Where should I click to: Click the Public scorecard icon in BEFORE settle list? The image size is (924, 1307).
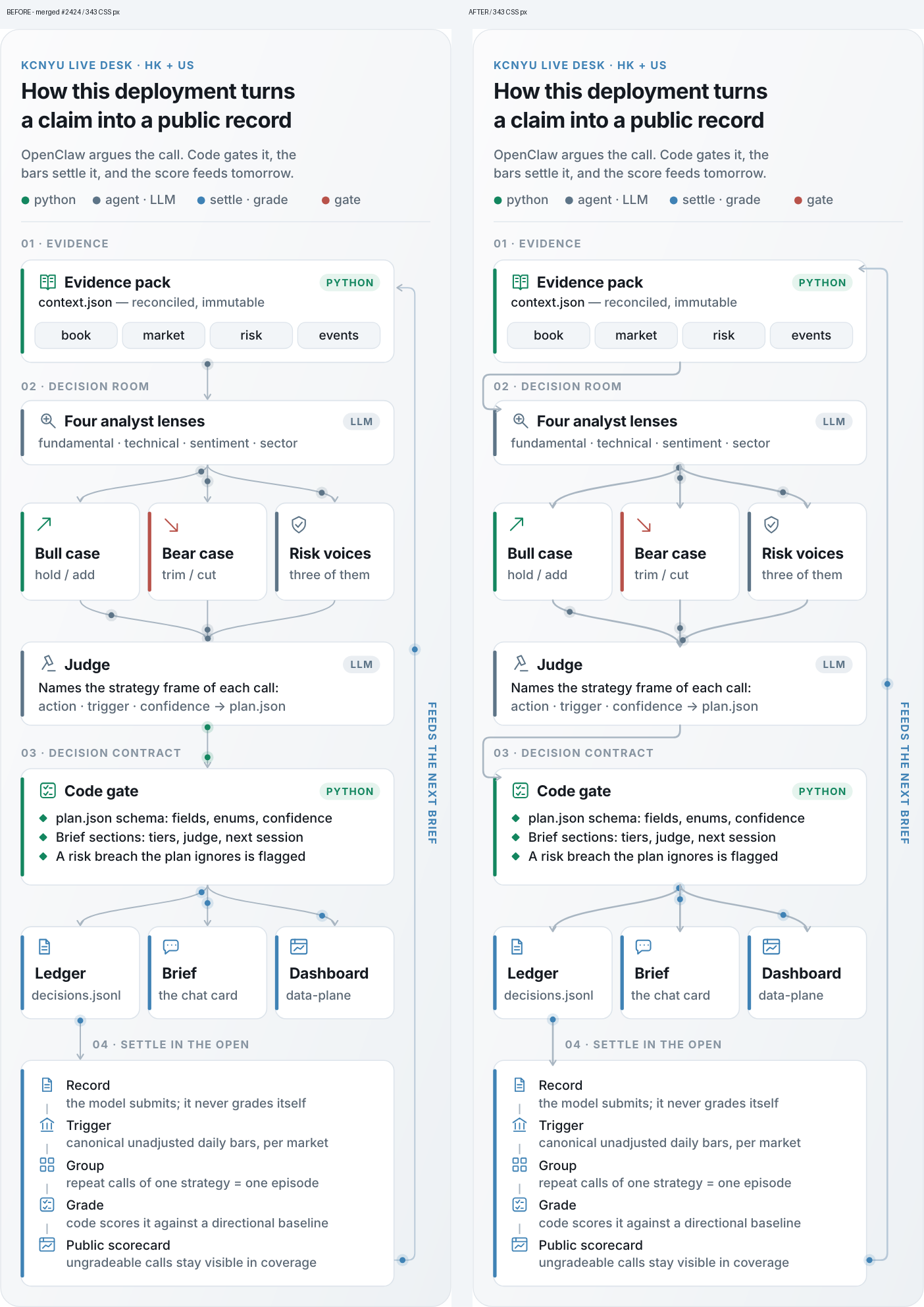[47, 1244]
